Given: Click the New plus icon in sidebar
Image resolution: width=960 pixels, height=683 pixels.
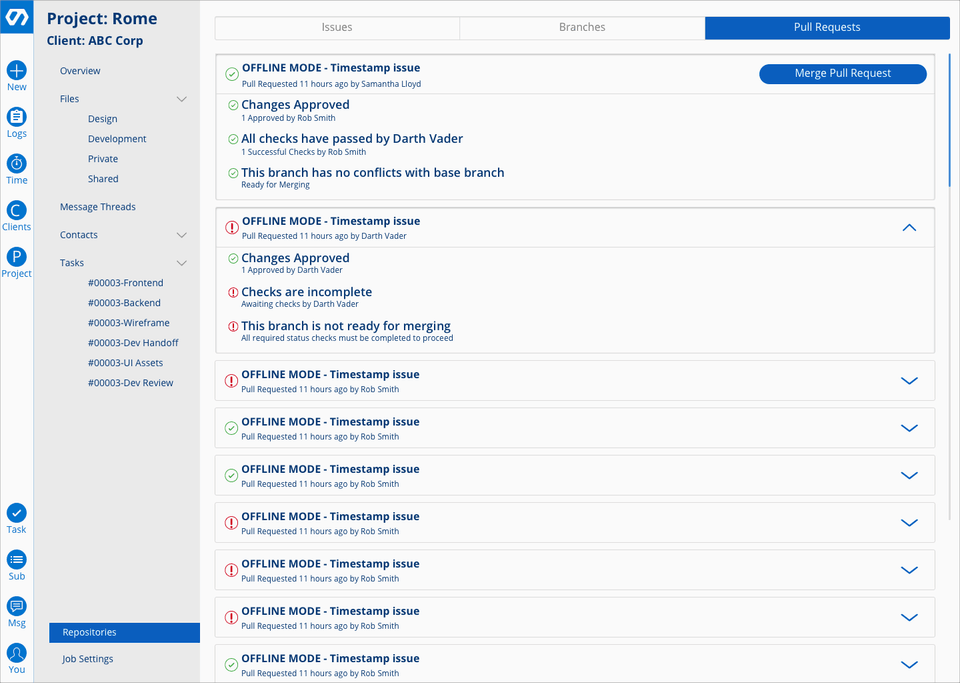Looking at the screenshot, I should (x=17, y=71).
